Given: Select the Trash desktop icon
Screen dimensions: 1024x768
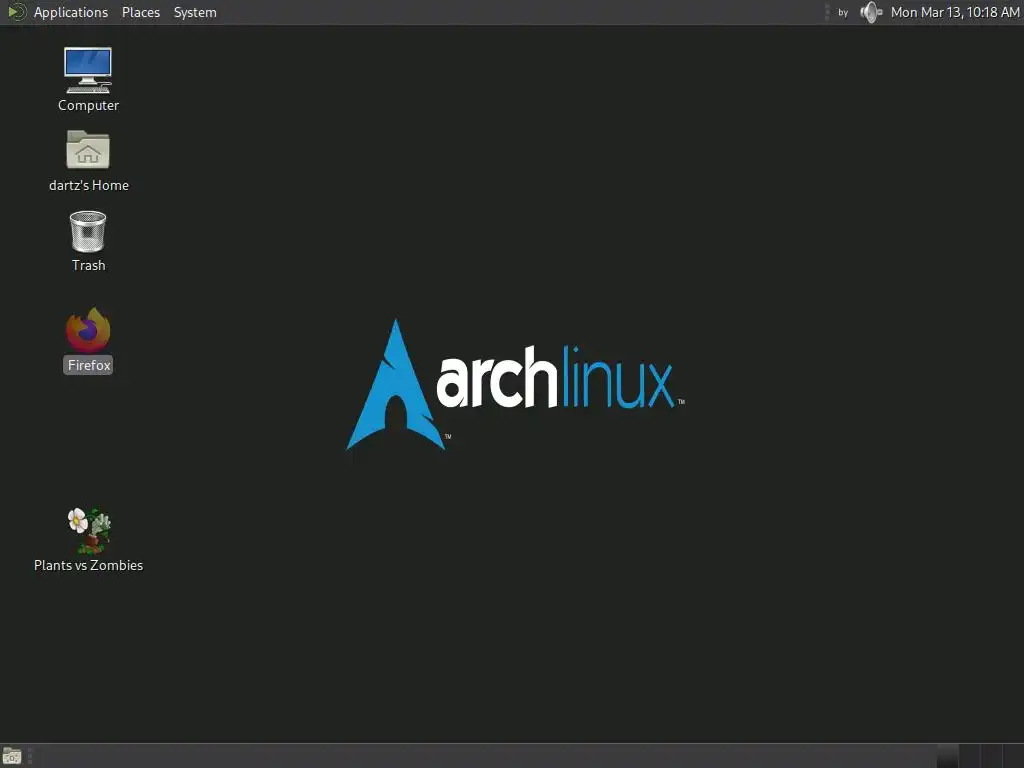Looking at the screenshot, I should (x=88, y=231).
